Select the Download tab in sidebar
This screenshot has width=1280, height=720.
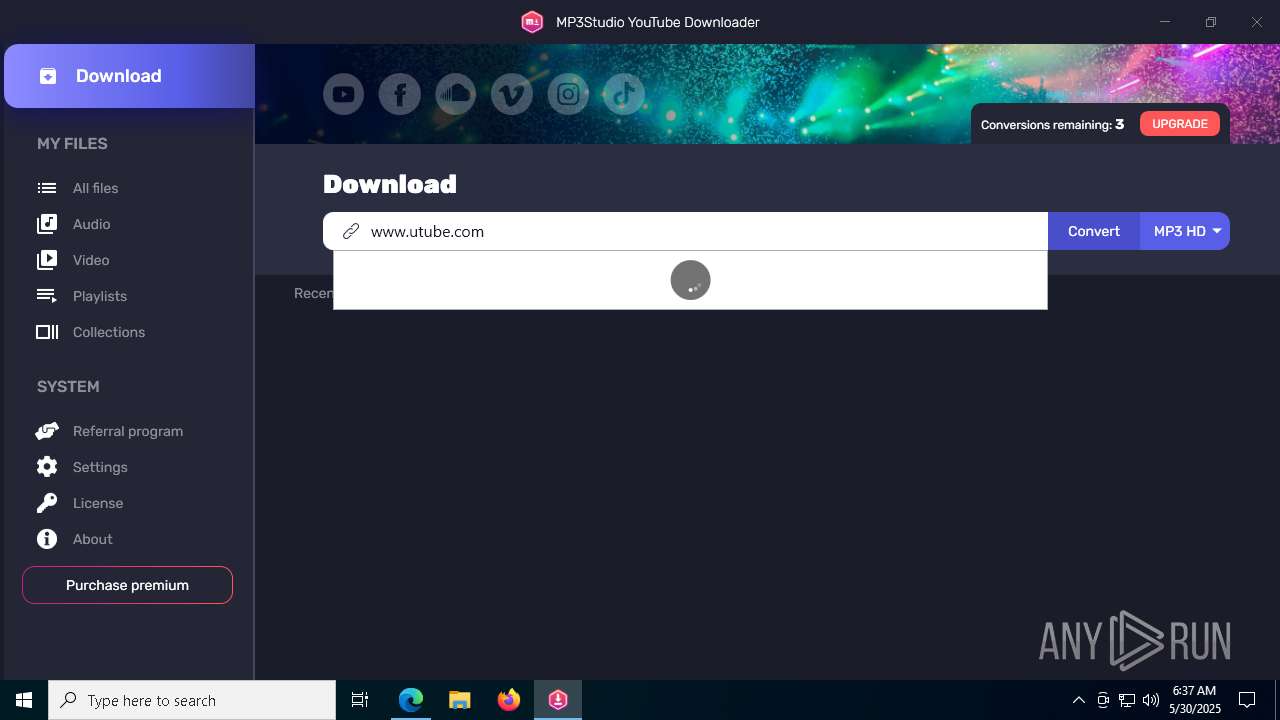(x=129, y=76)
